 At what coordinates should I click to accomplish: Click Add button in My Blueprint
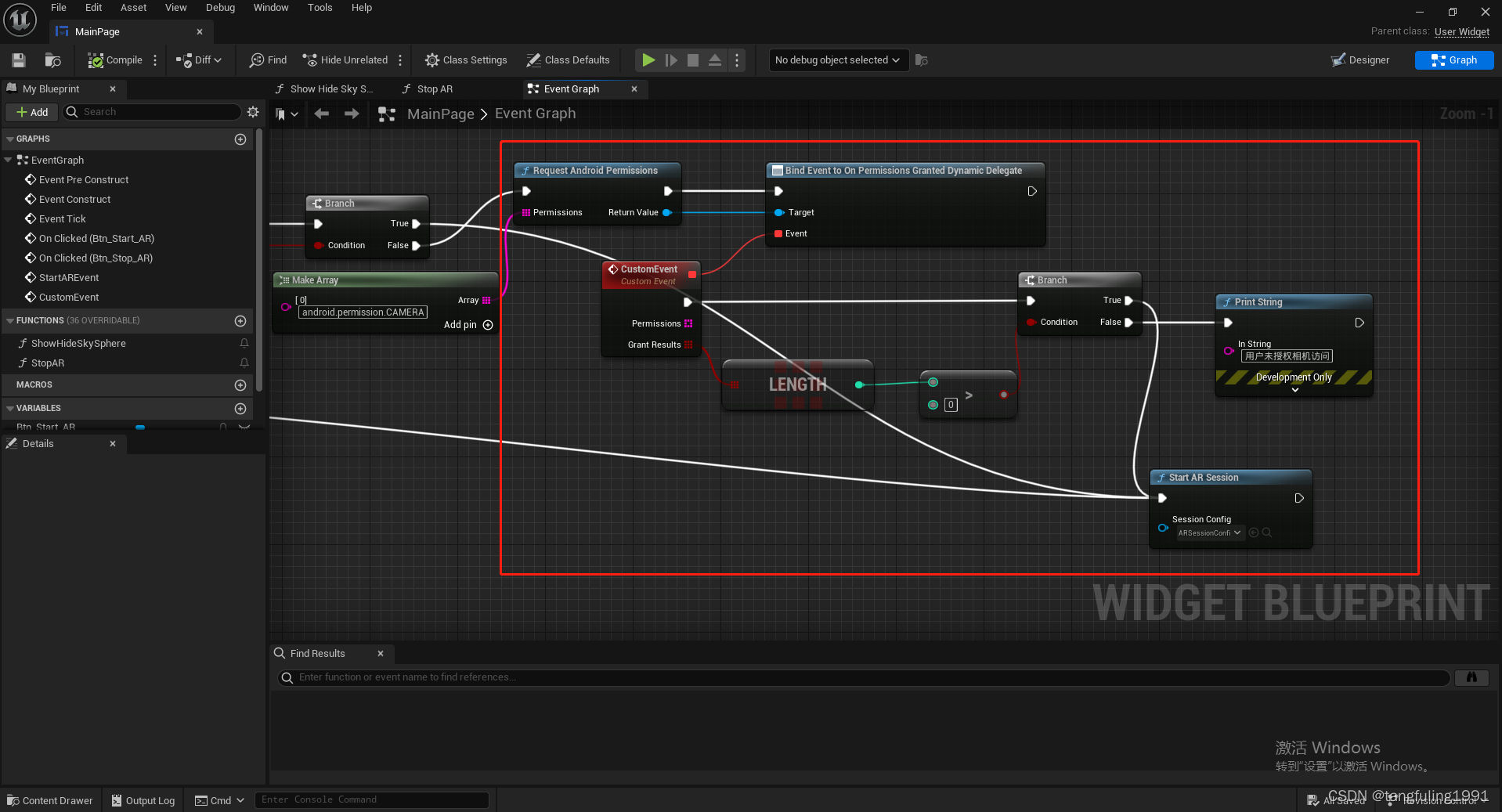(x=32, y=112)
